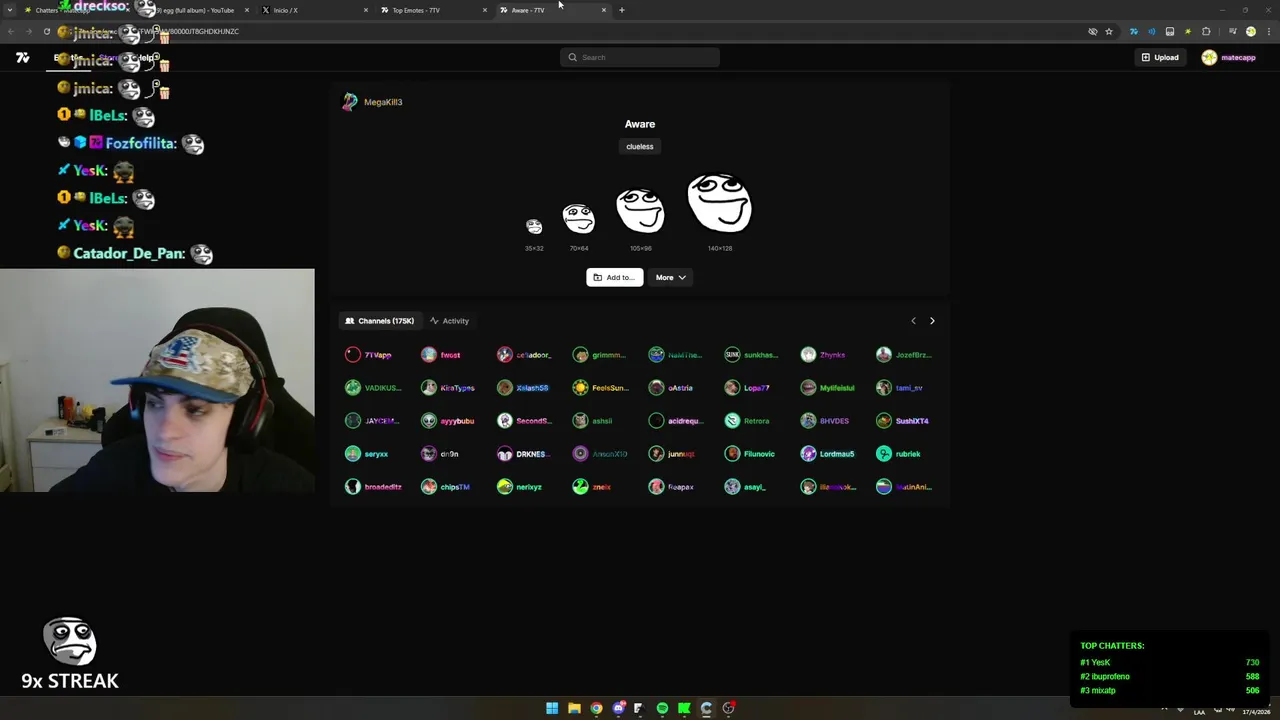Open the zneix channel avatar
Screen dimensions: 1280x720
(x=581, y=487)
